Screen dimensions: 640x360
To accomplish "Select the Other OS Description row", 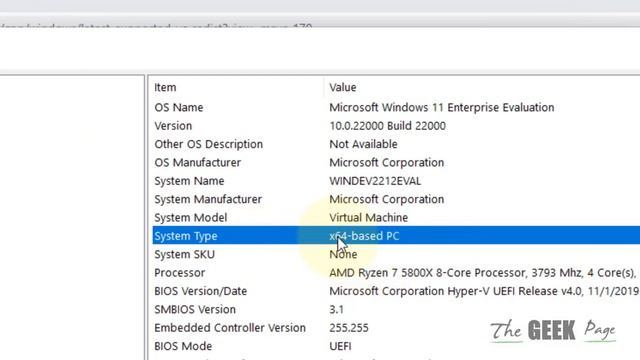I will tap(209, 144).
